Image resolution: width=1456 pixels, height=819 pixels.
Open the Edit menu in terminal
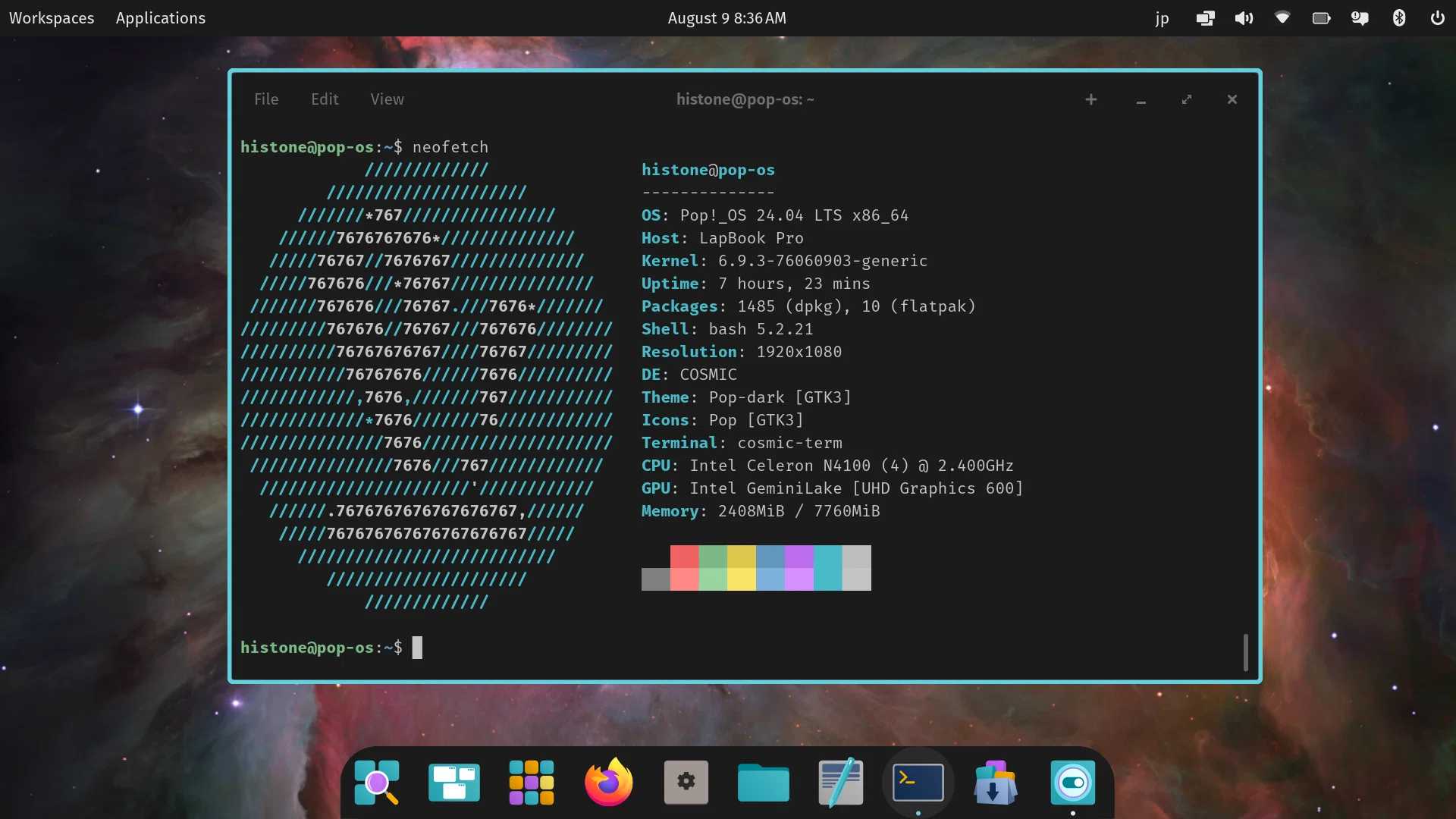(325, 99)
